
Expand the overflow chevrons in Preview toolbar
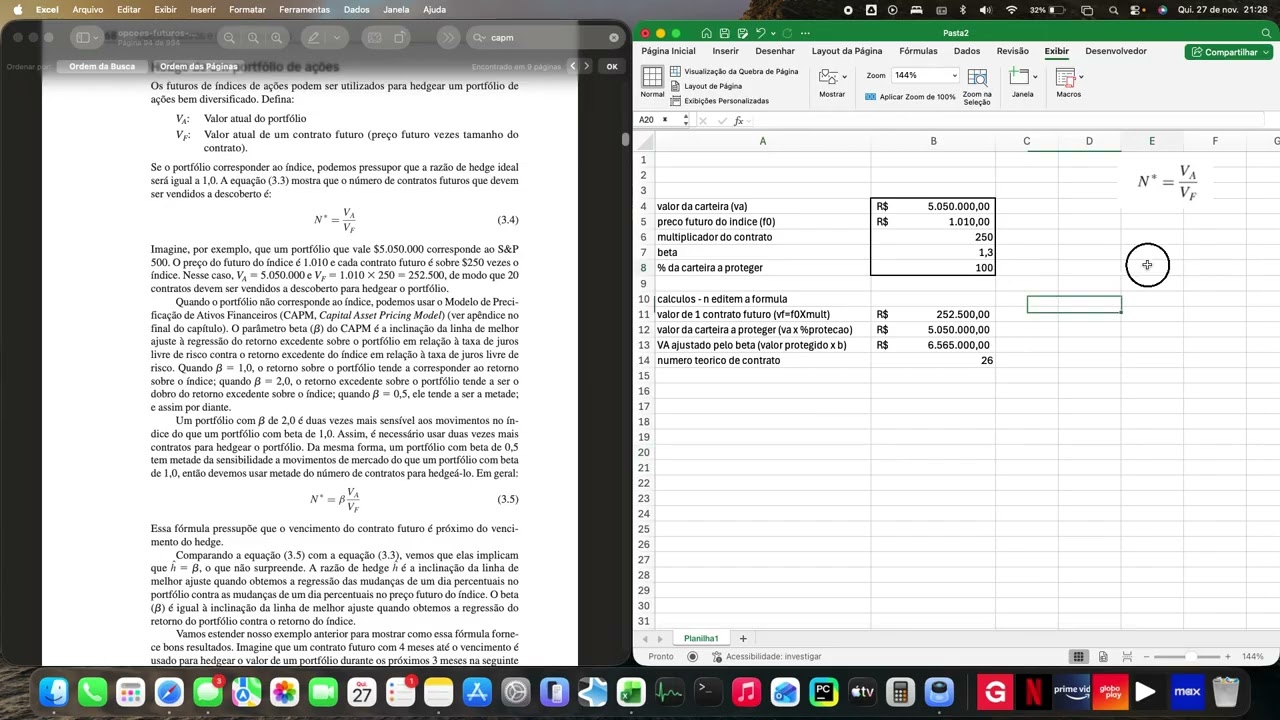click(447, 38)
